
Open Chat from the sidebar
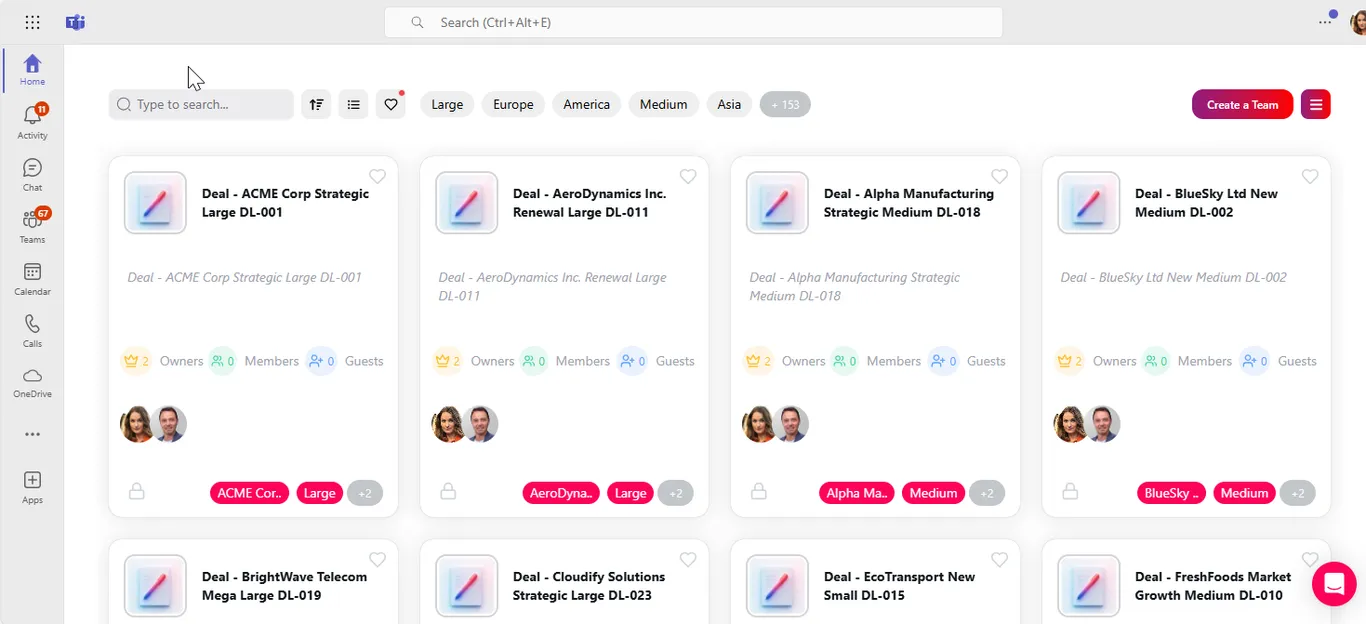point(32,174)
